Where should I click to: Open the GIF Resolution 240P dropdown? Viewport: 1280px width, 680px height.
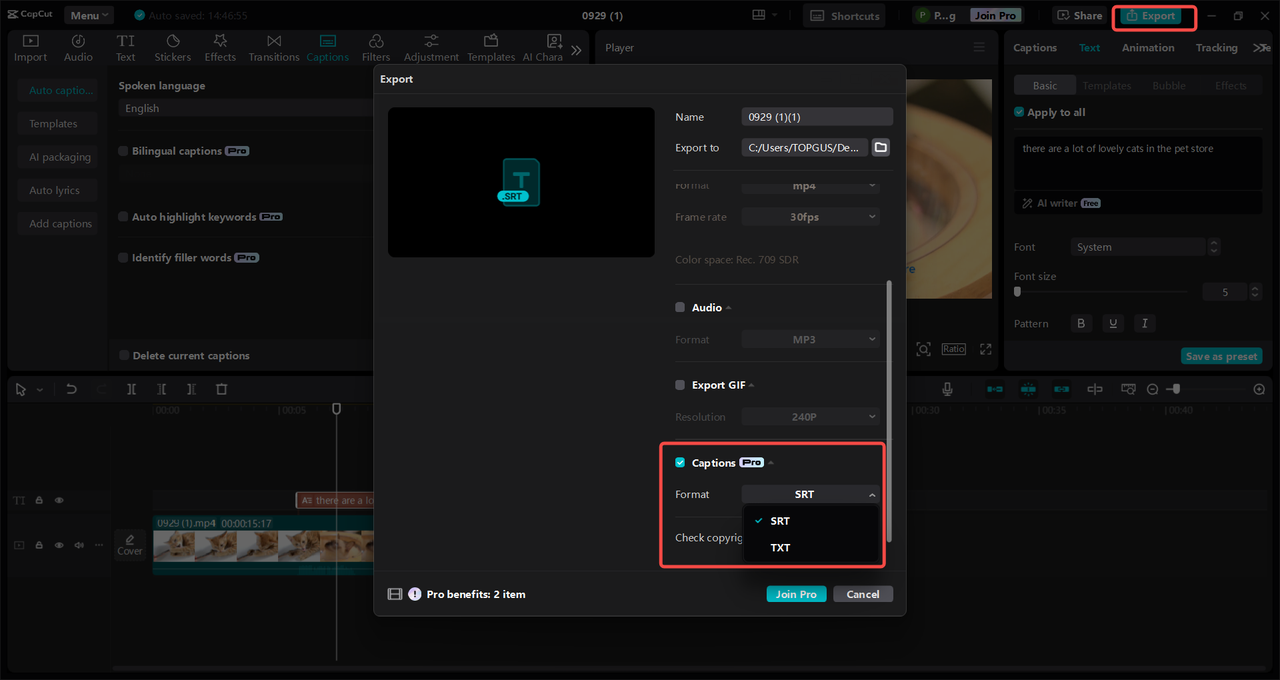coord(811,416)
